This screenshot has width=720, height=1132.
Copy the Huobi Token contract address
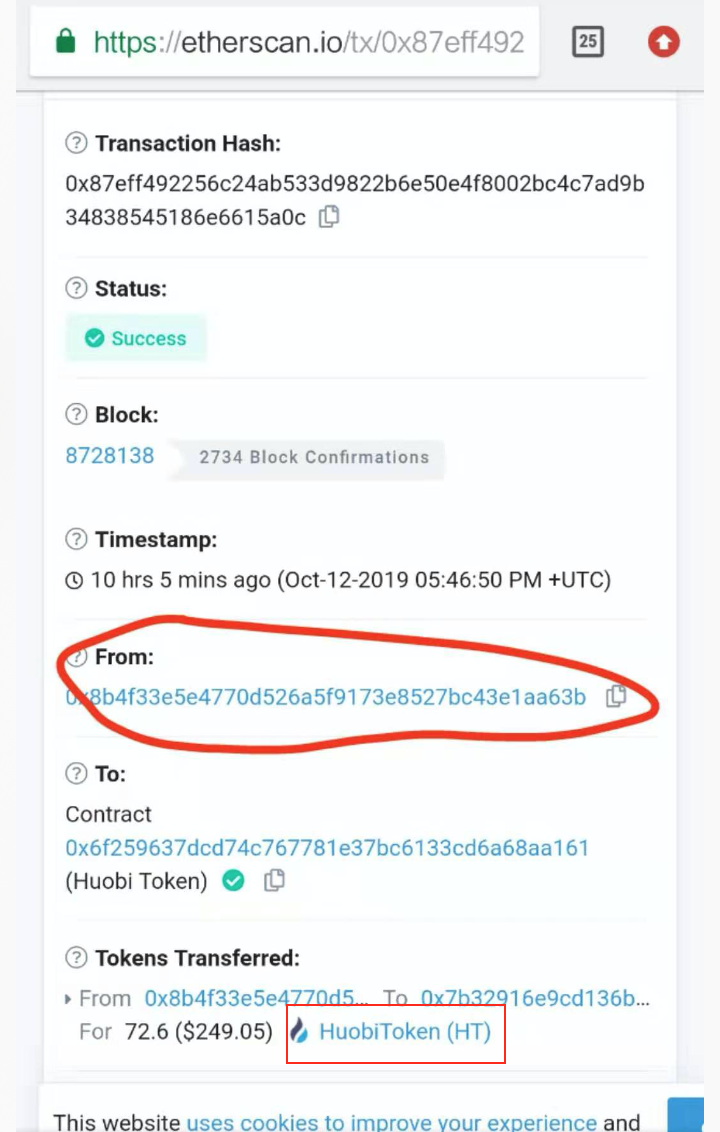274,880
